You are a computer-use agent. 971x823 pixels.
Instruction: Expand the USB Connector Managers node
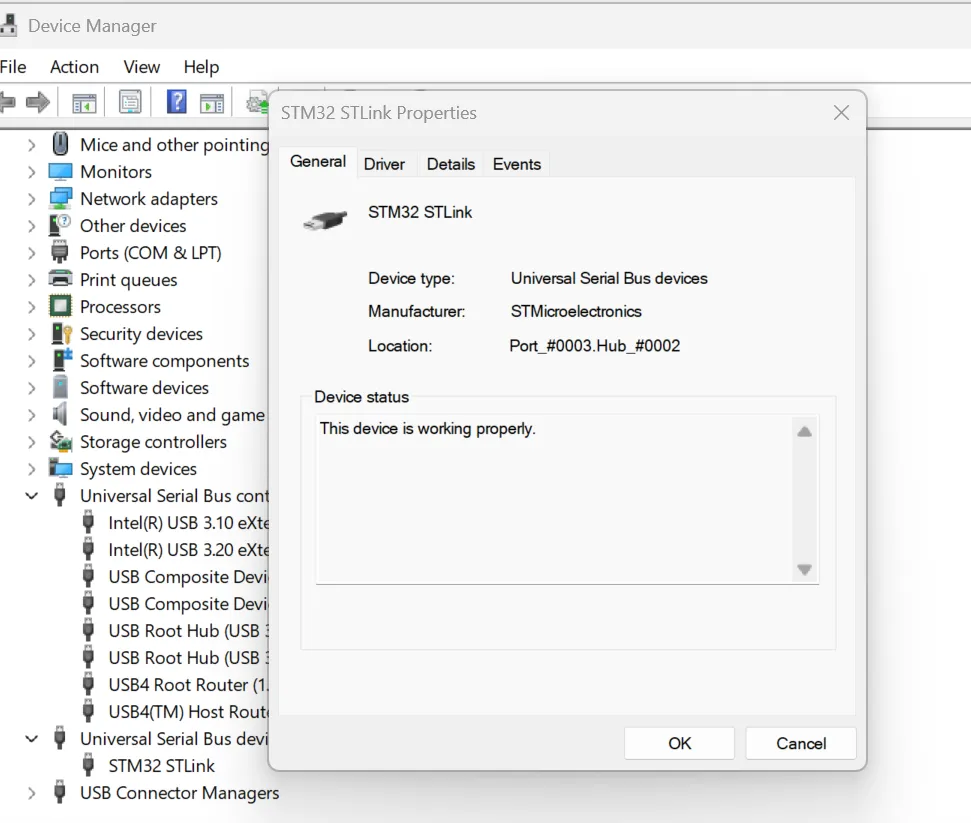tap(31, 793)
